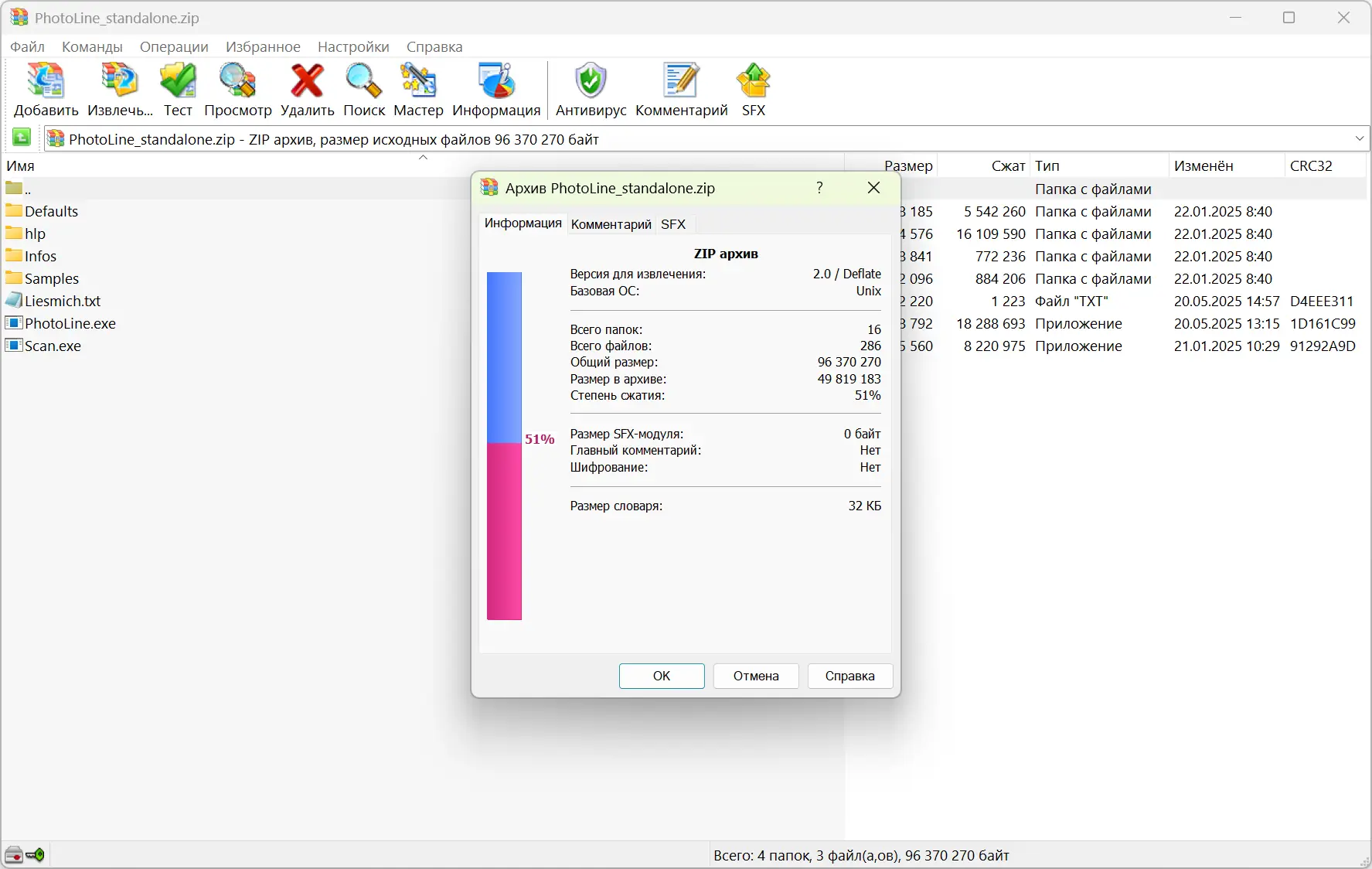Maximize the PhotoLine_standalone.zip window

click(x=1289, y=18)
